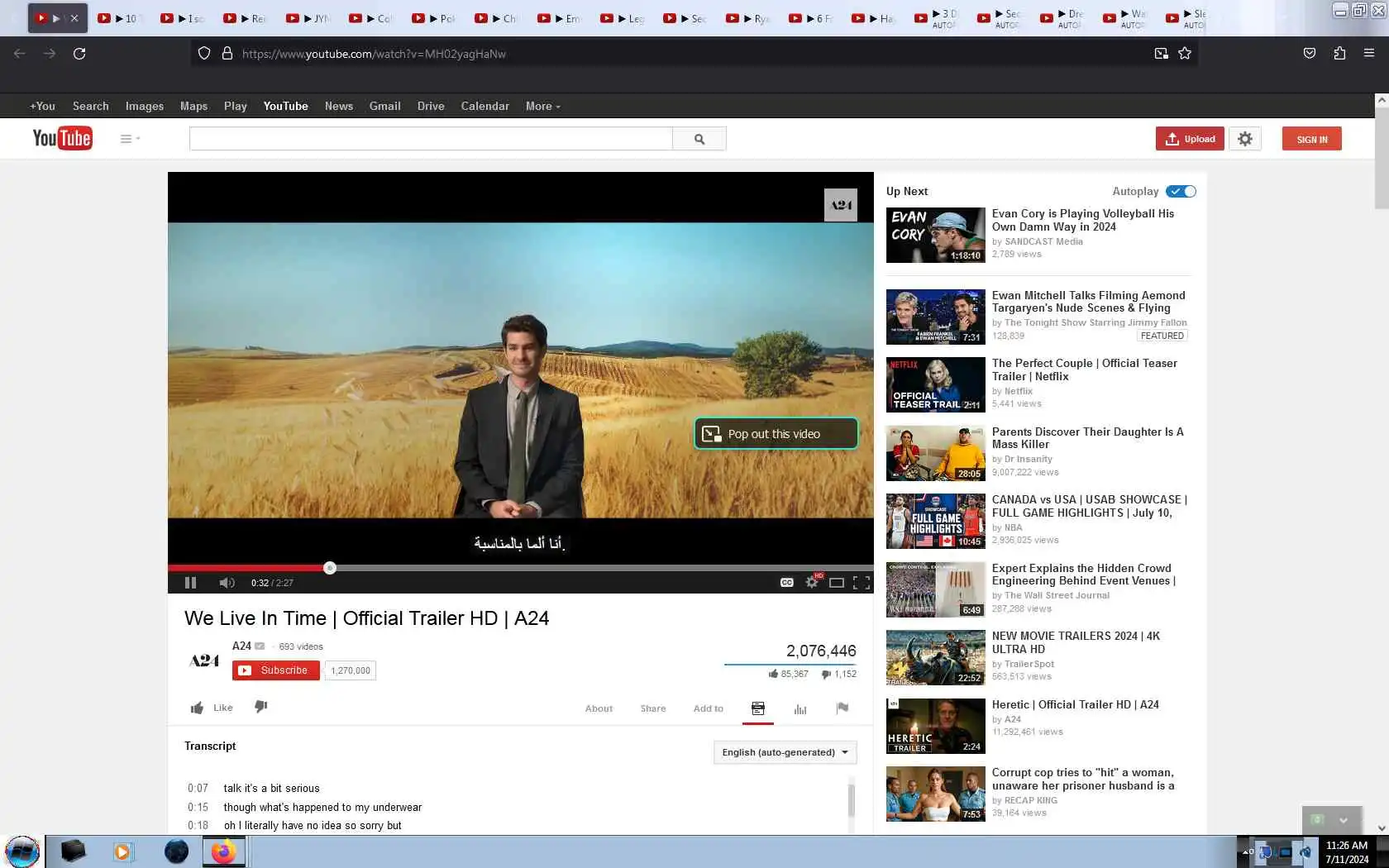Click the URL address bar
This screenshot has height=868, width=1389.
(693, 54)
